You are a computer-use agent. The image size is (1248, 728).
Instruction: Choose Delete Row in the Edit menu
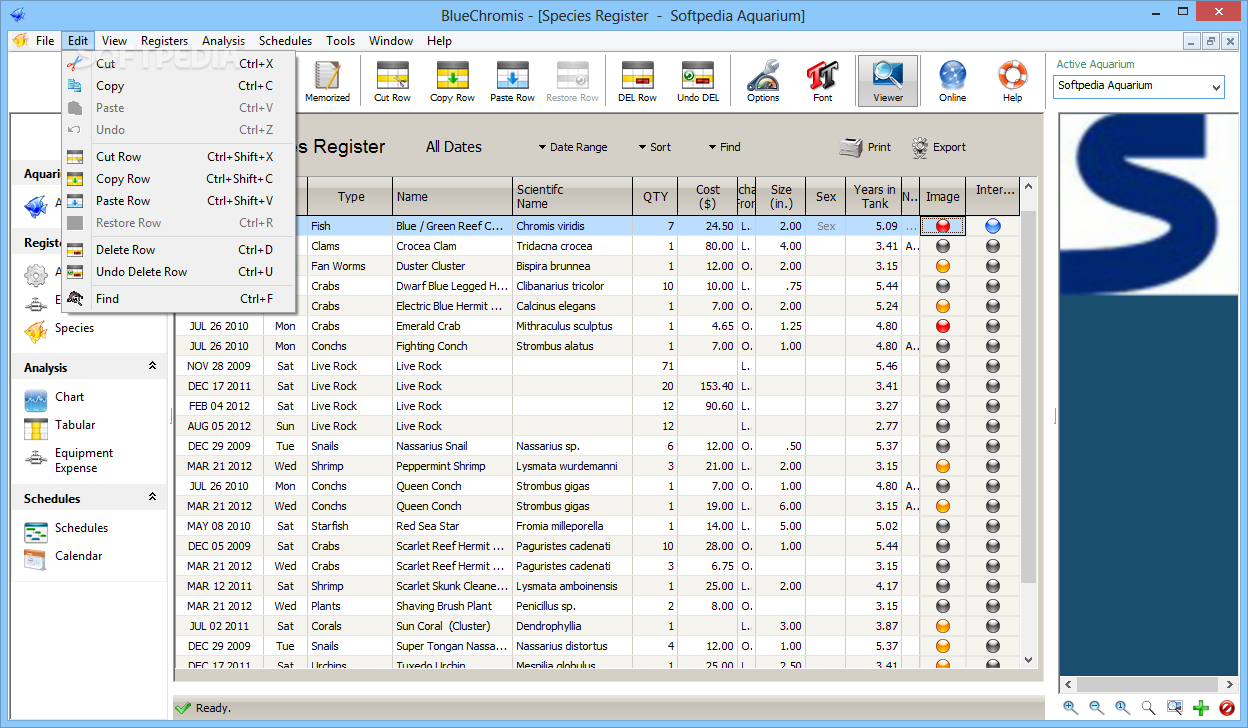click(x=178, y=250)
